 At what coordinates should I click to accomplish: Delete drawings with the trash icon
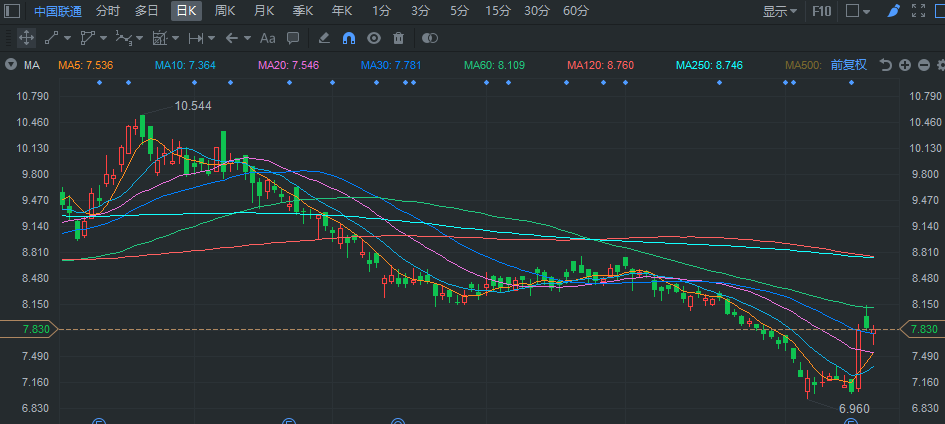click(x=398, y=38)
